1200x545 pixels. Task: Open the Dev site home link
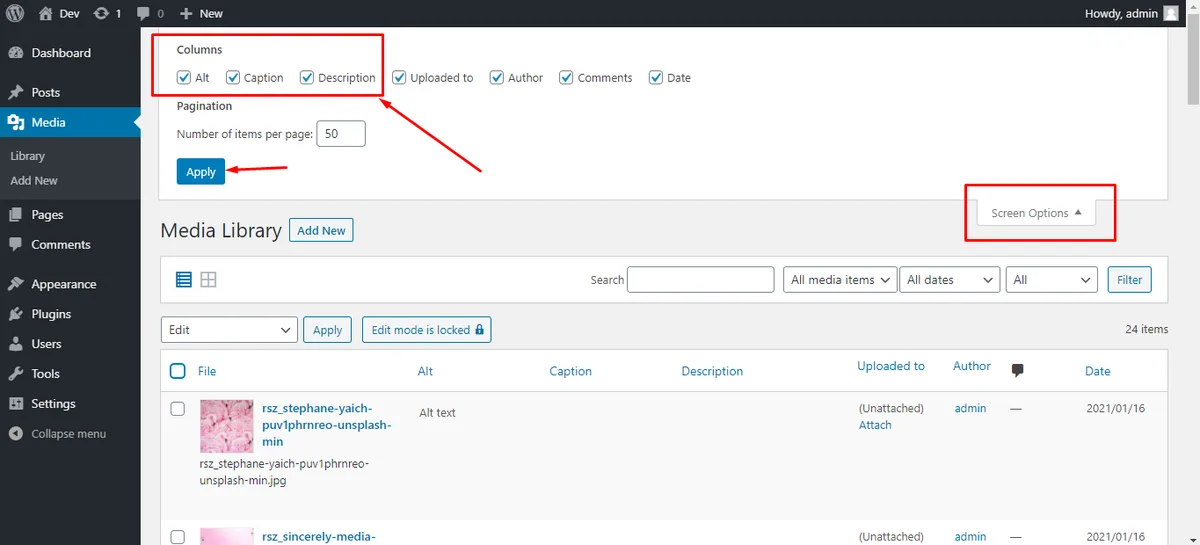[58, 13]
